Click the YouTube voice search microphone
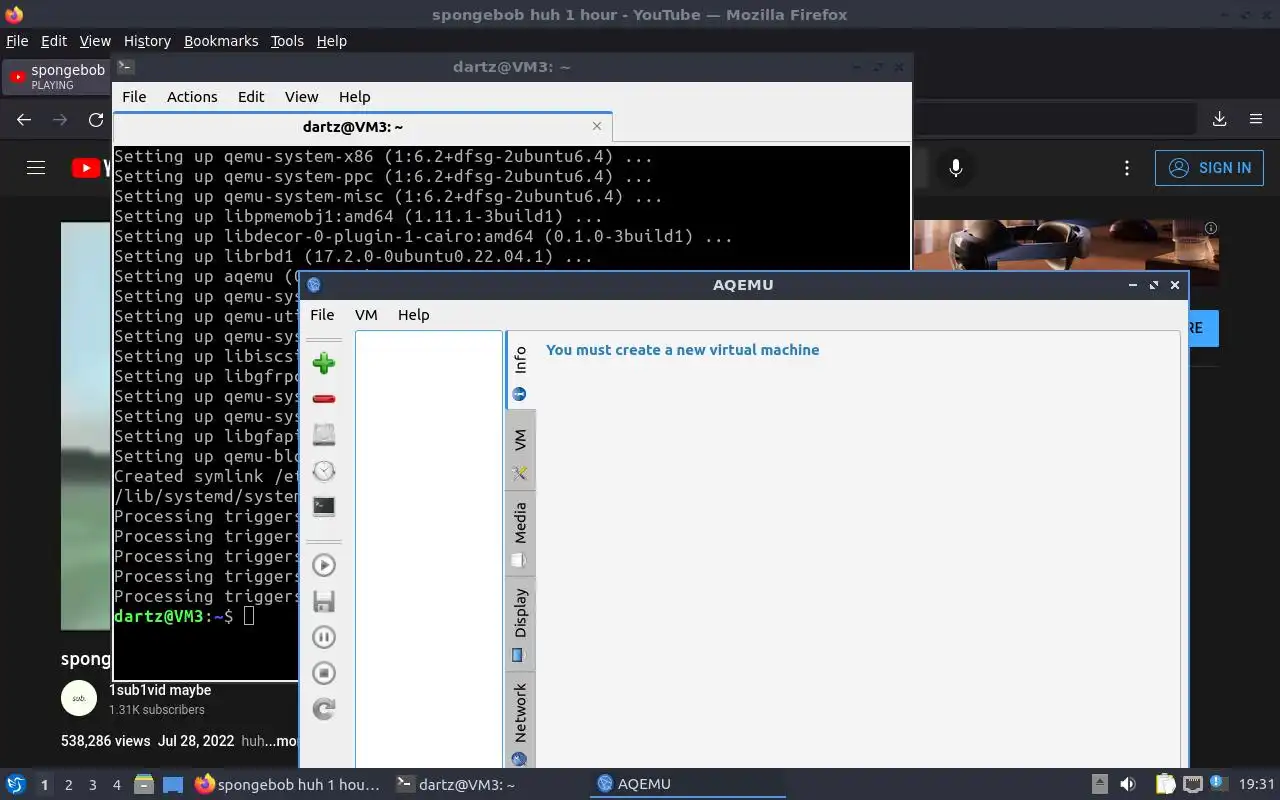This screenshot has width=1280, height=800. [x=956, y=168]
